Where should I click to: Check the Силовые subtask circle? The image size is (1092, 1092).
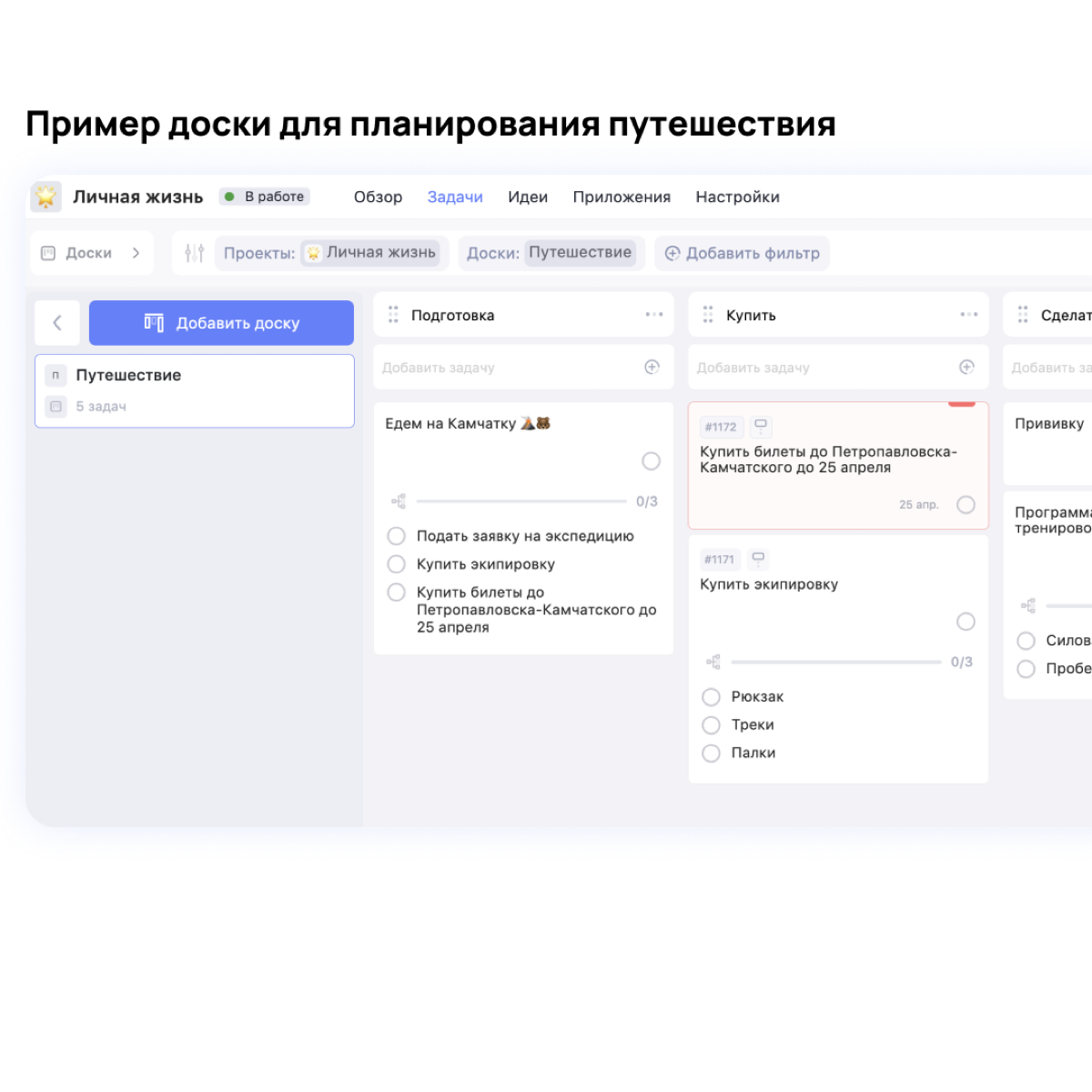pyautogui.click(x=1026, y=641)
